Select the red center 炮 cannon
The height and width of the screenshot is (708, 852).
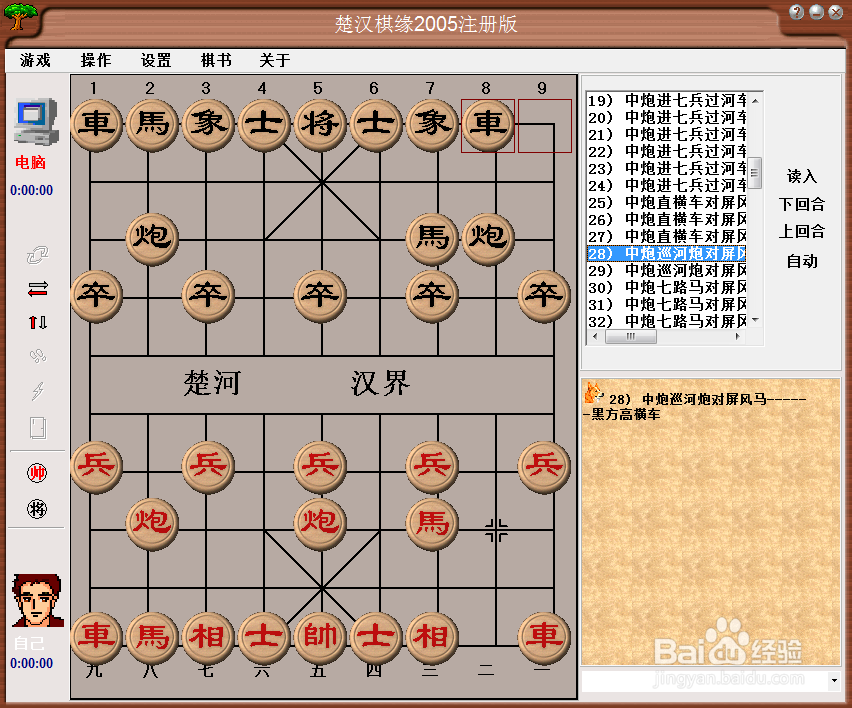click(x=321, y=524)
